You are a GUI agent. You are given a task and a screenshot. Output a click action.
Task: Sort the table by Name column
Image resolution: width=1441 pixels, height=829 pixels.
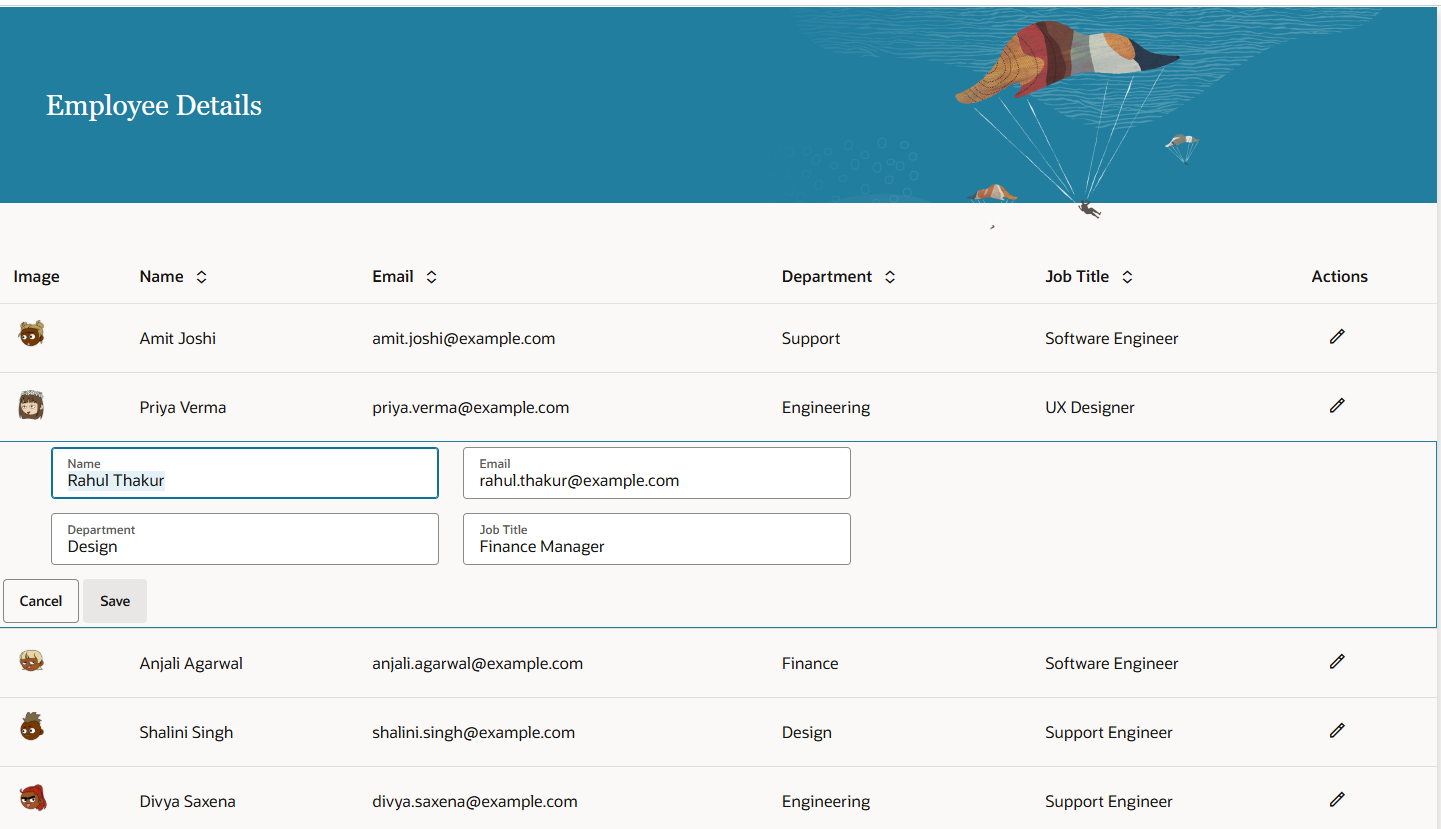(201, 277)
